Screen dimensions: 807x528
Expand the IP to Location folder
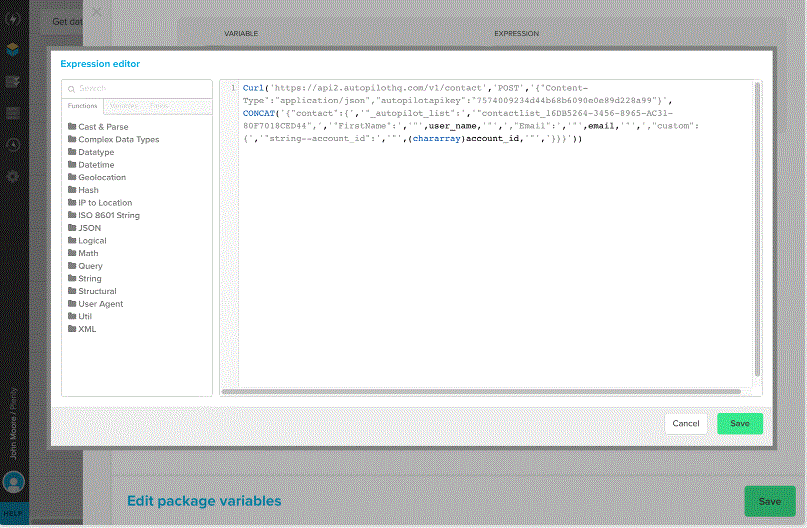coord(100,203)
